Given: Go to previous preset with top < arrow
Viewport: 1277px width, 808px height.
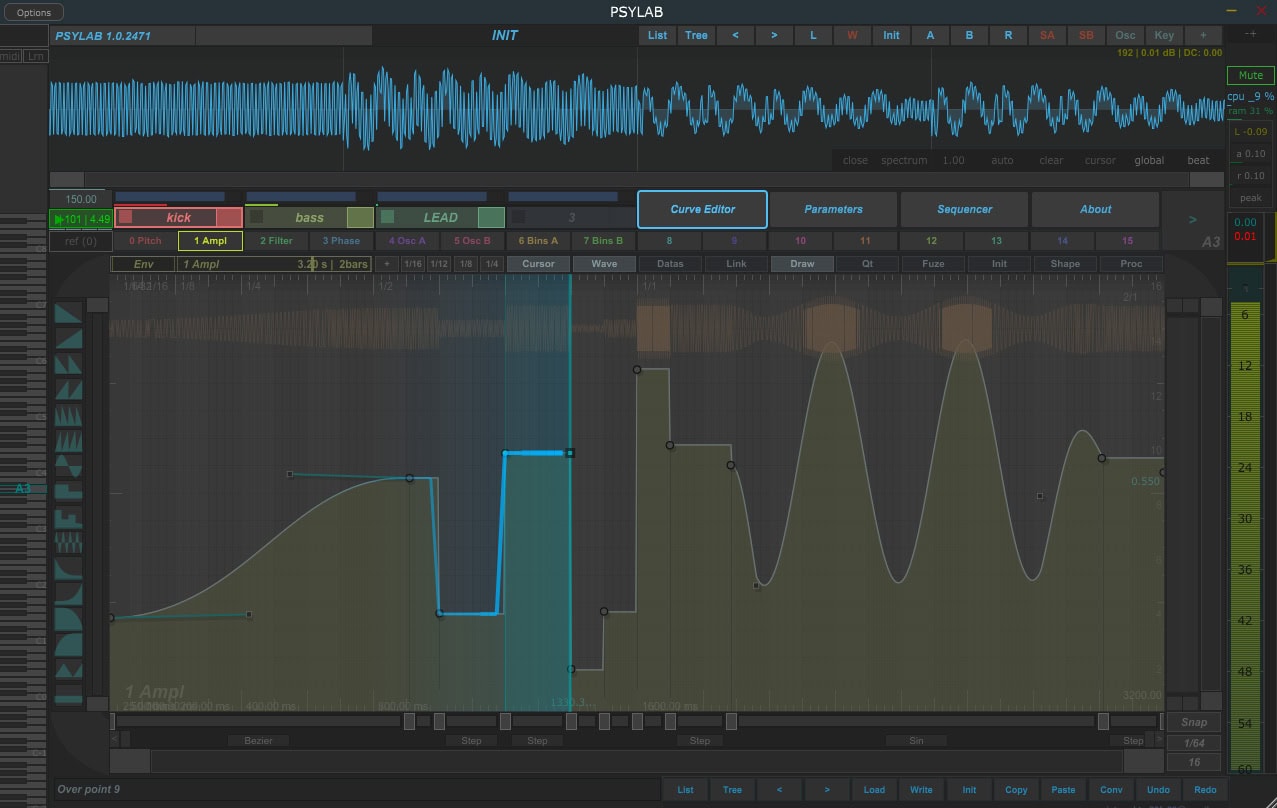Looking at the screenshot, I should [x=736, y=35].
